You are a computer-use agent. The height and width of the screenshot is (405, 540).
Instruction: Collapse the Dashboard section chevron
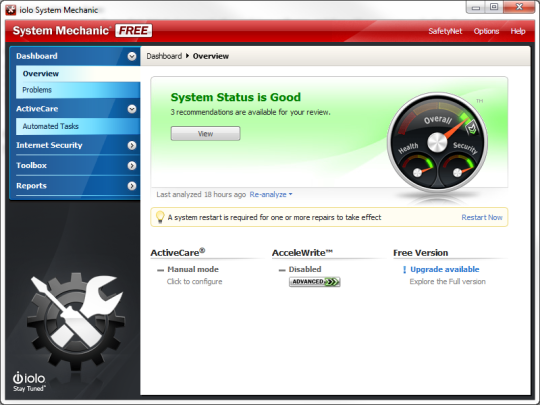tap(132, 56)
